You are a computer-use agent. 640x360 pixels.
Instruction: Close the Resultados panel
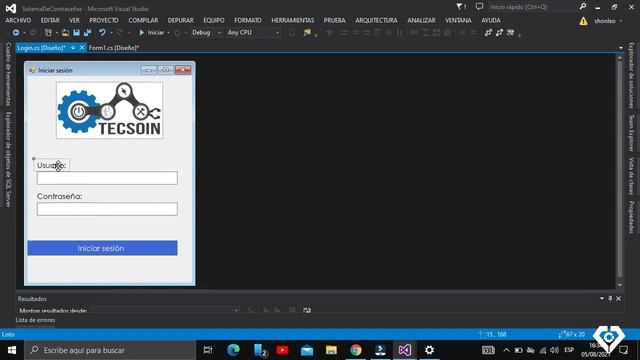(x=618, y=298)
